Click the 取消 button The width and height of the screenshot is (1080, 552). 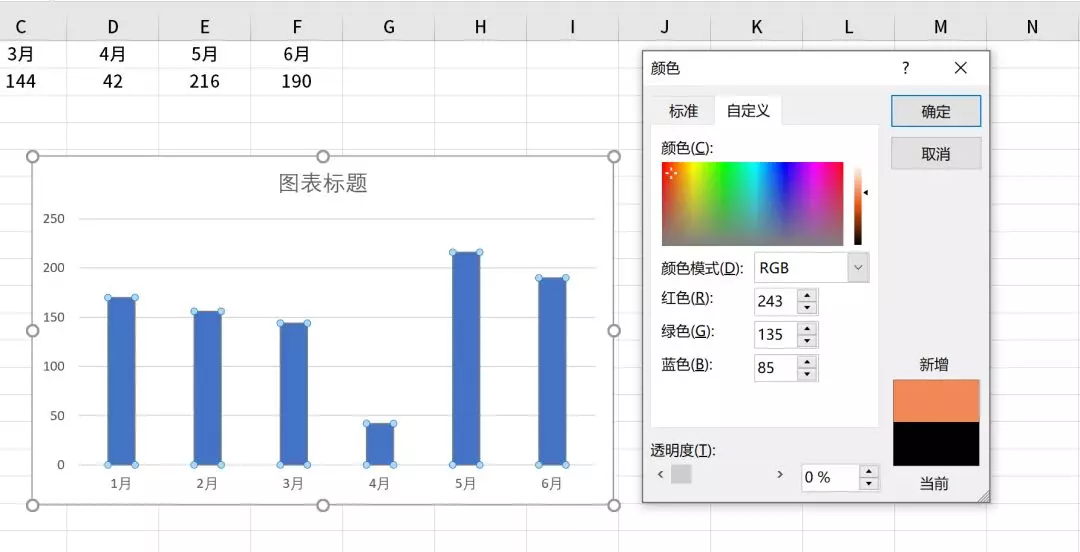click(935, 153)
